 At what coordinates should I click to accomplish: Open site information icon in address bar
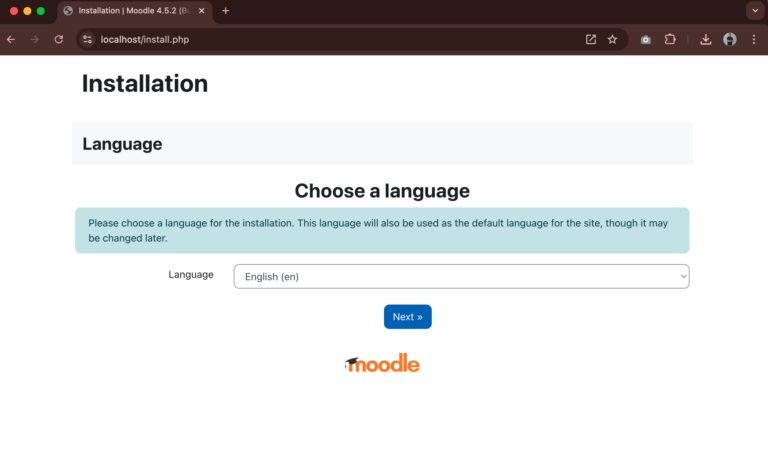coord(88,40)
